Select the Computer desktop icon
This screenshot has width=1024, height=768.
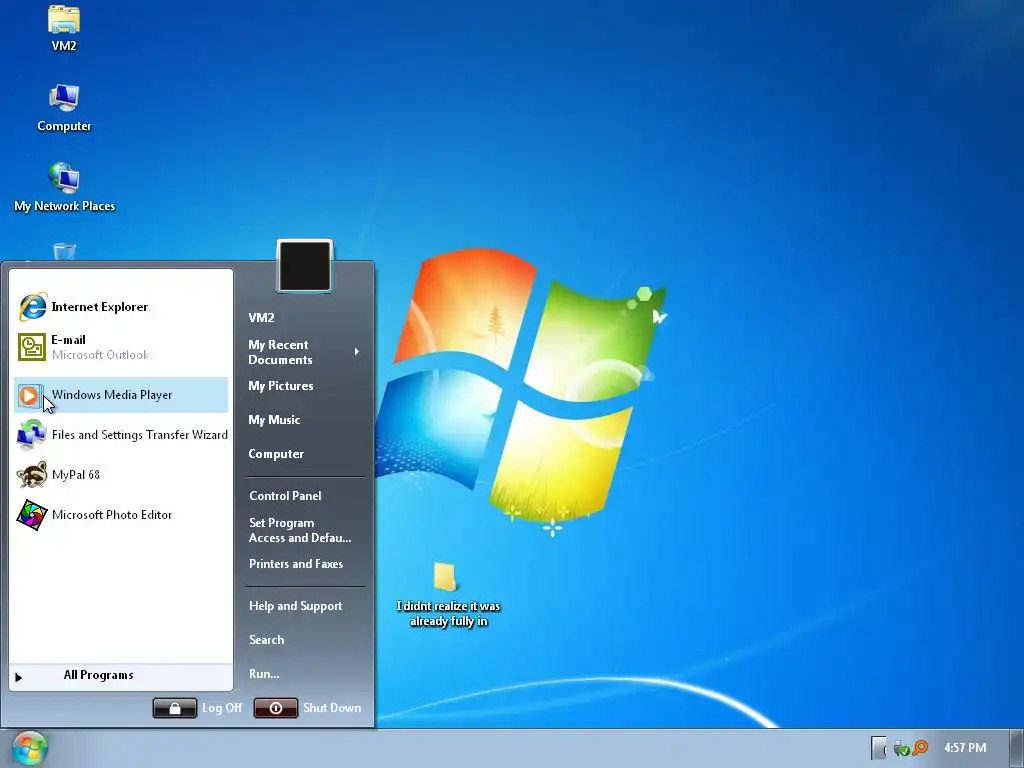64,108
